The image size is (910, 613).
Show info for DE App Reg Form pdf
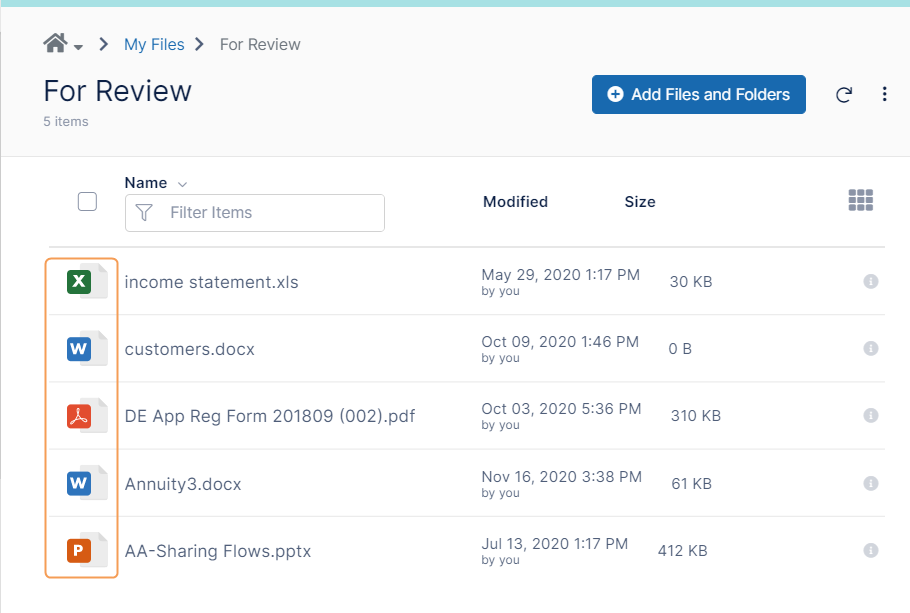[x=871, y=416]
